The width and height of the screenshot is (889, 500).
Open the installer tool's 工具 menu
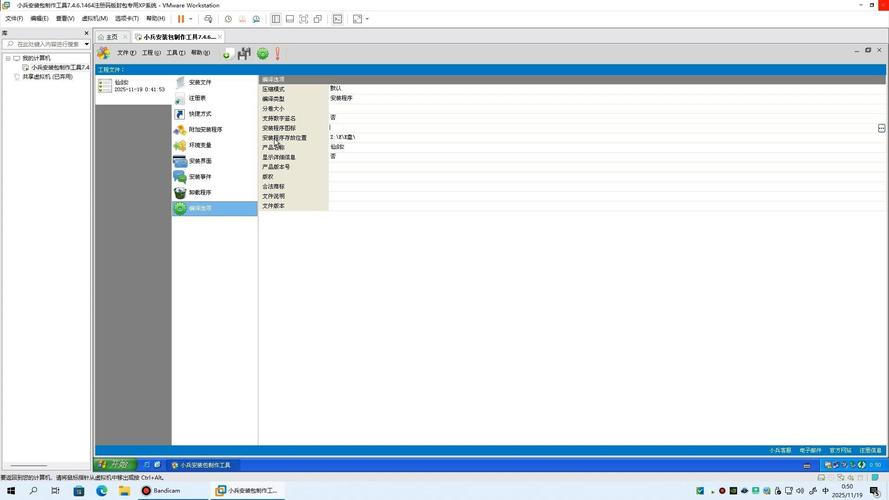(x=176, y=53)
